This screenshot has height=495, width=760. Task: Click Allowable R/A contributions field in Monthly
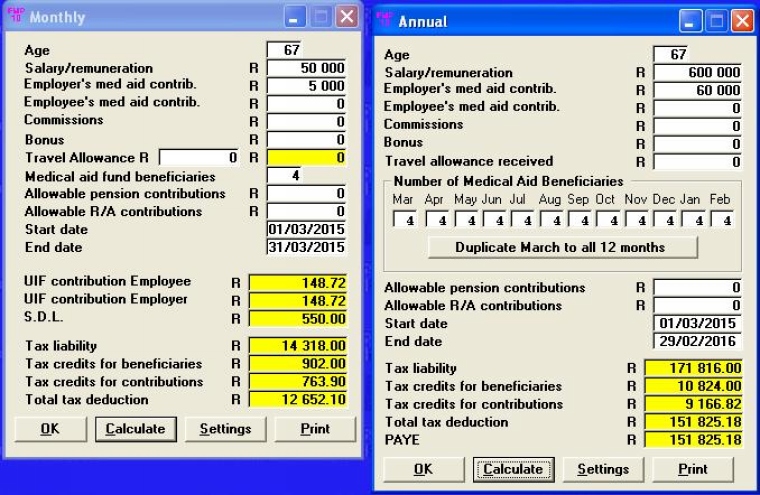click(306, 211)
